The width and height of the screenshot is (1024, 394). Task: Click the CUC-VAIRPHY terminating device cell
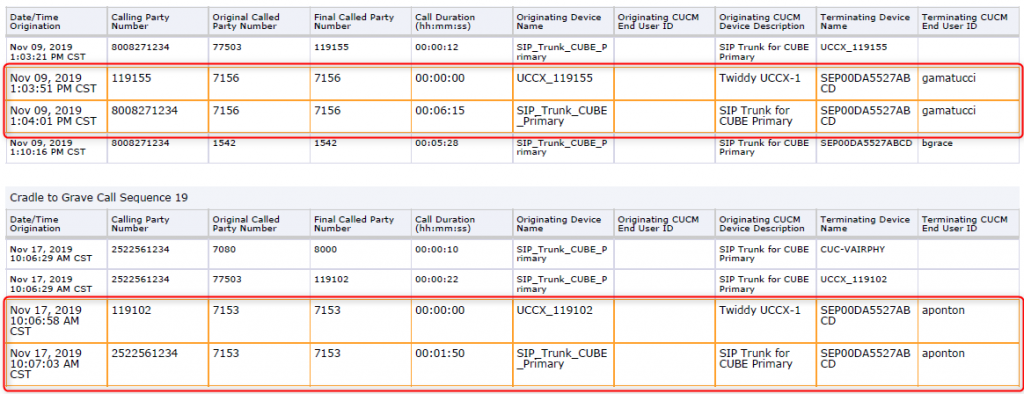click(867, 254)
